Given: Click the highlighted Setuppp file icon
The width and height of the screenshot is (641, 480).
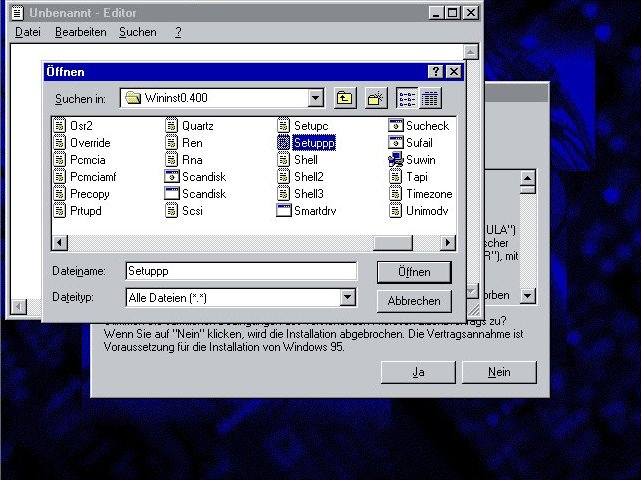Looking at the screenshot, I should (x=284, y=143).
